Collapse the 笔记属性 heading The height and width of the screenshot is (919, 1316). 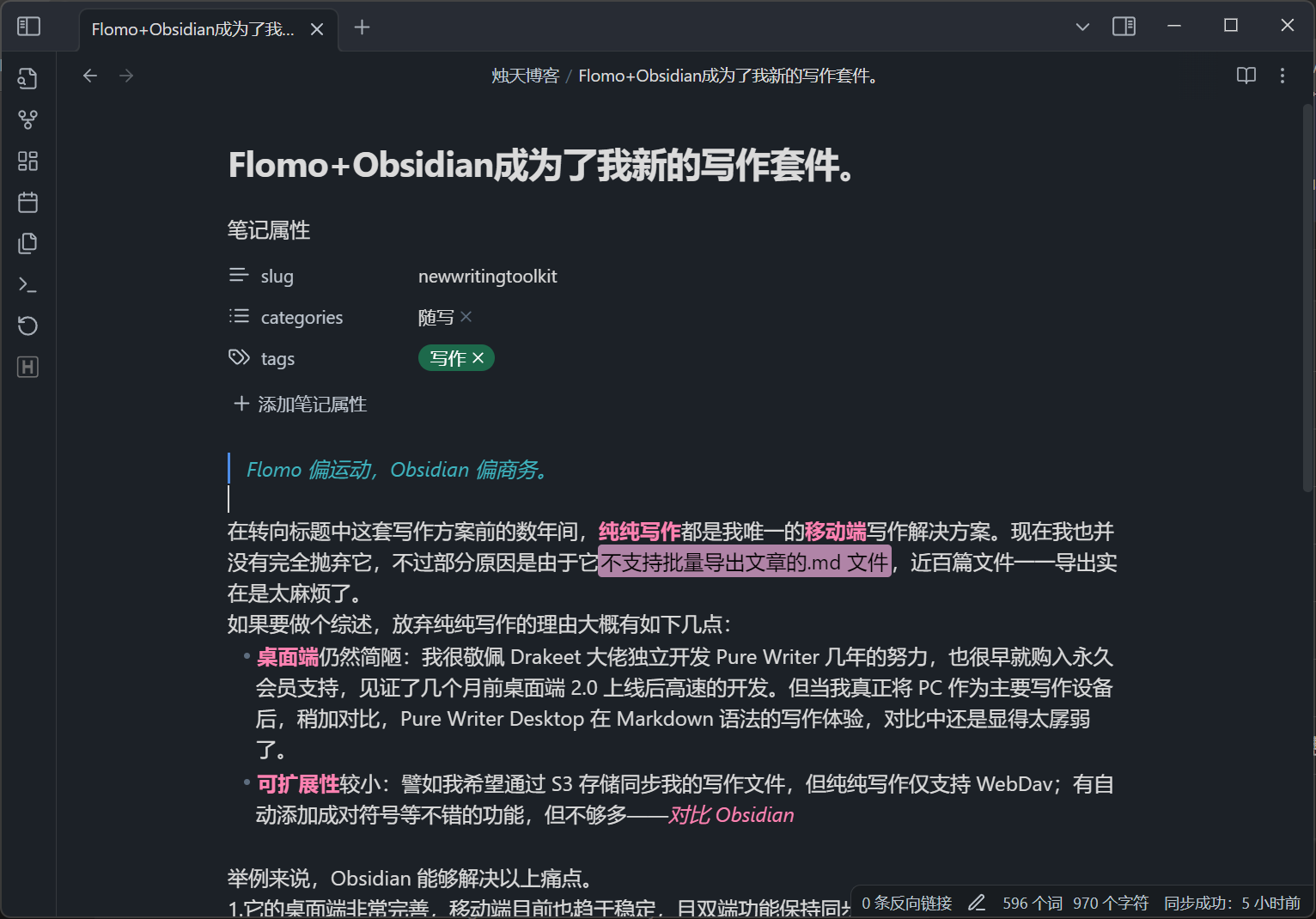tap(269, 230)
